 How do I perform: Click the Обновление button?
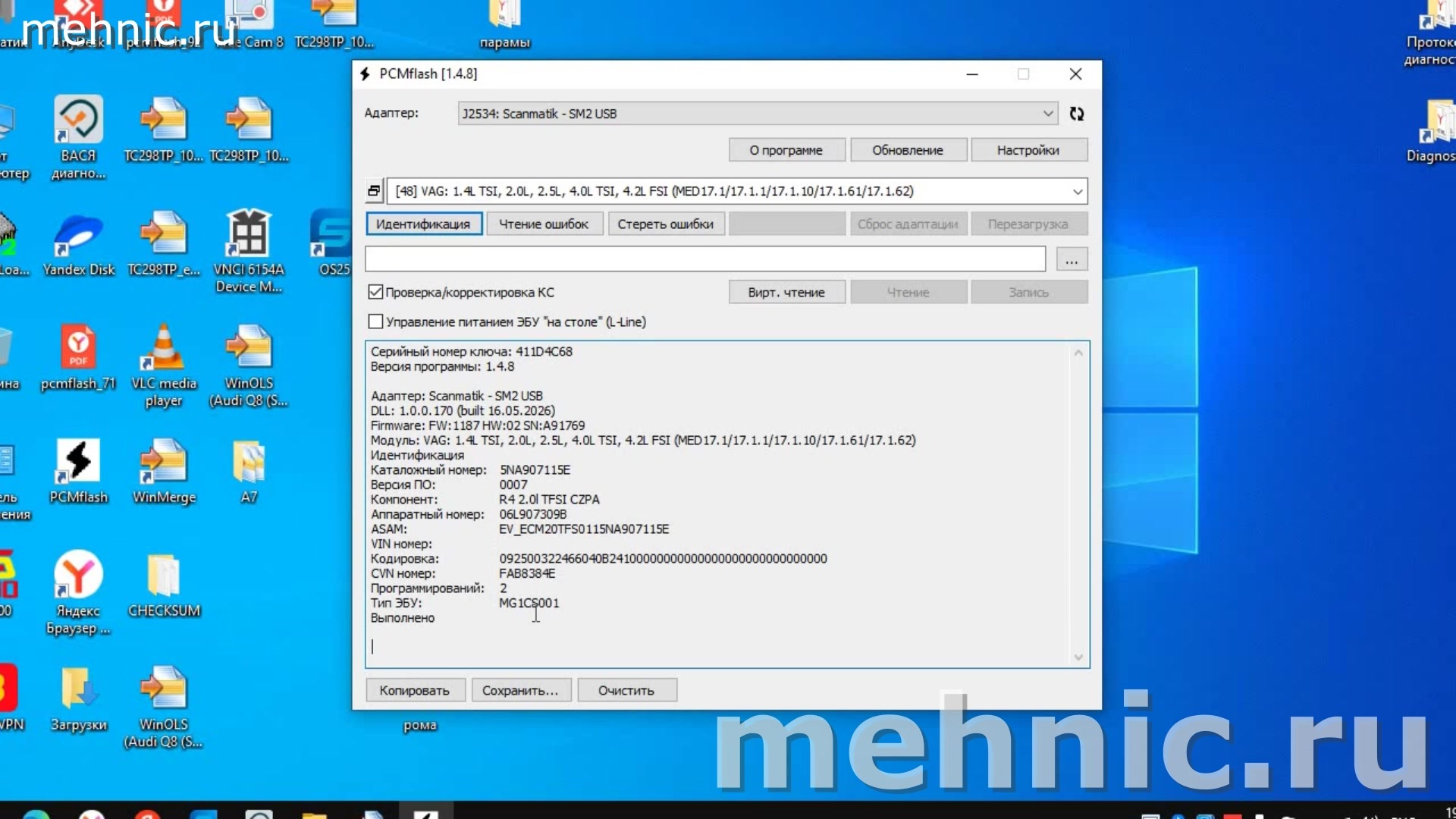pos(908,150)
